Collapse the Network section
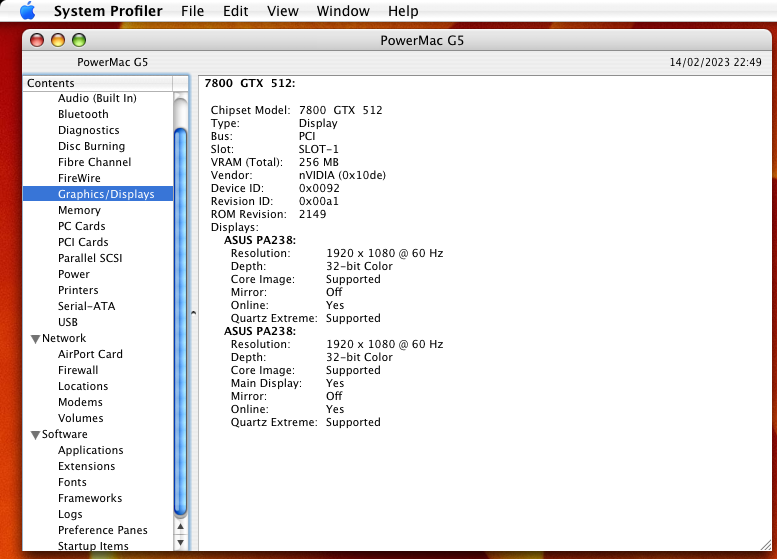The height and width of the screenshot is (559, 777). (x=35, y=339)
